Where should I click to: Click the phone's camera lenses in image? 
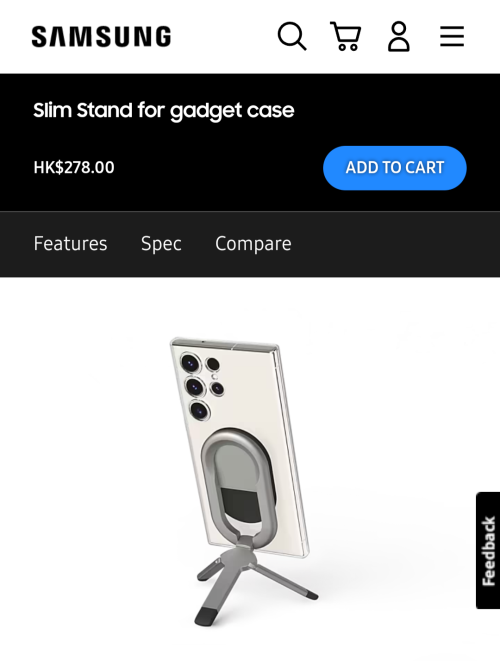click(201, 386)
